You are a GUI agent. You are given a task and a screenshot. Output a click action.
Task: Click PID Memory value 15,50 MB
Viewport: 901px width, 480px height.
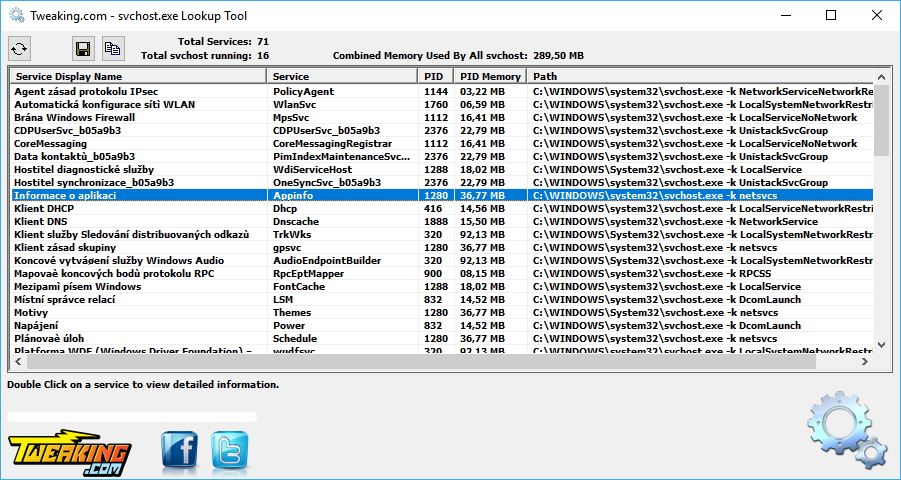point(482,221)
